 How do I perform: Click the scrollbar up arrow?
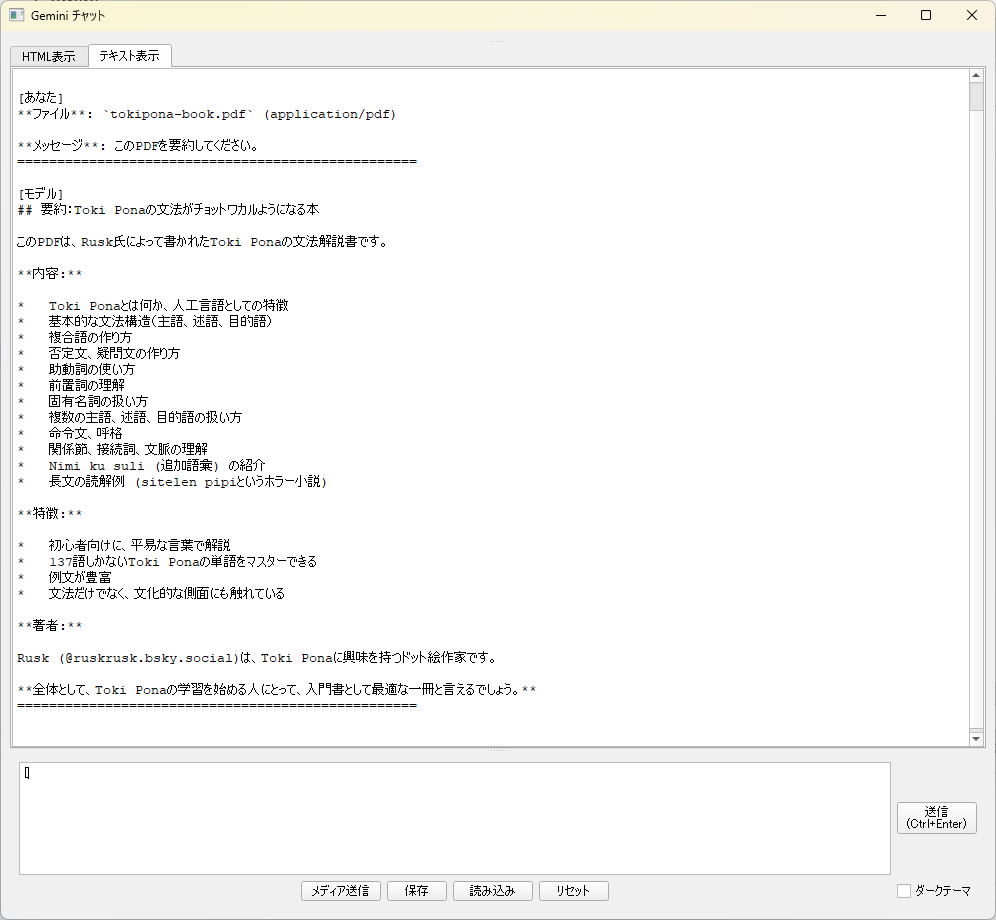976,76
